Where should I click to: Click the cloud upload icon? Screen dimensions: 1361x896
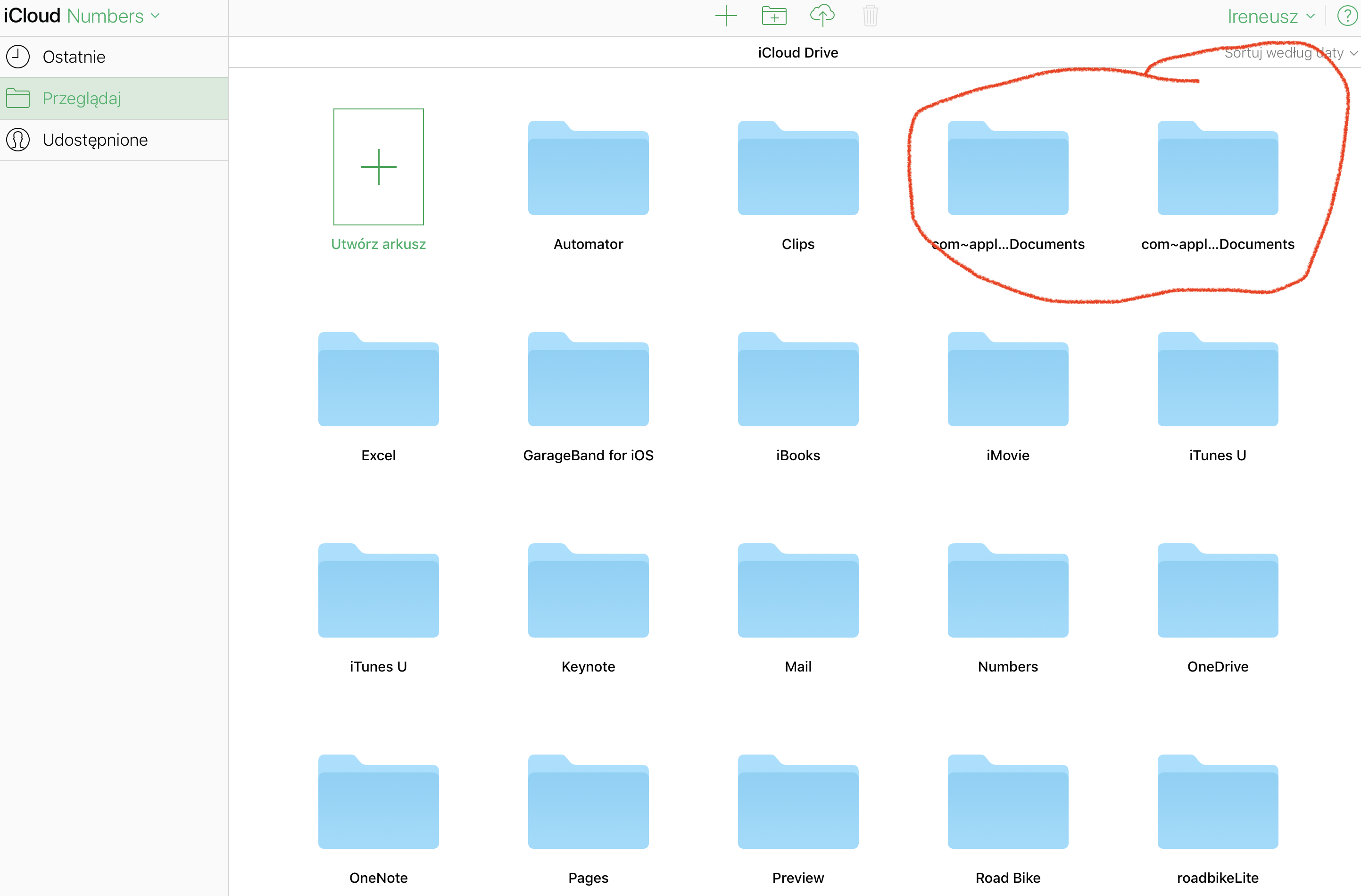822,16
